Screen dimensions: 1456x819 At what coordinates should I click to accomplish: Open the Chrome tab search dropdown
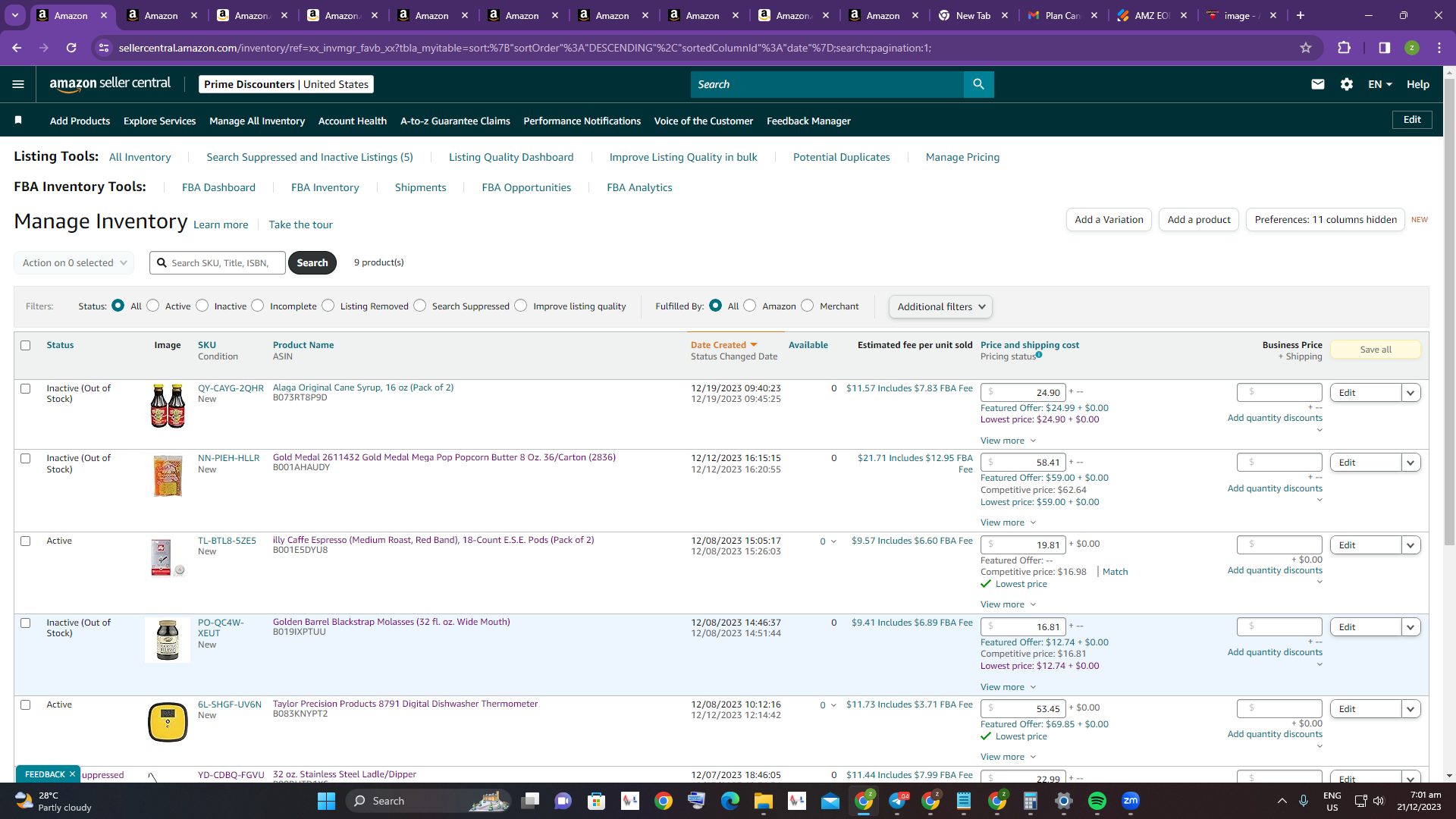pos(15,15)
